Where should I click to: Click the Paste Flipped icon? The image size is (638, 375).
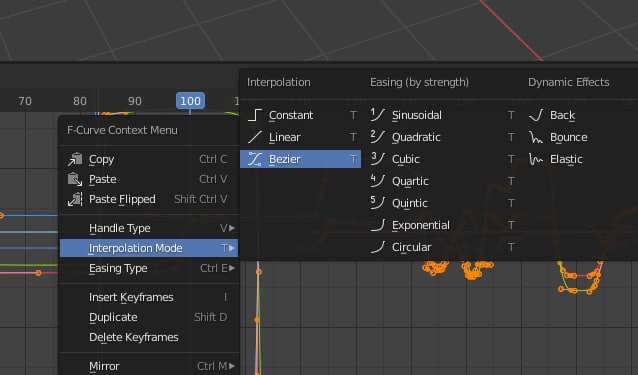pos(75,199)
